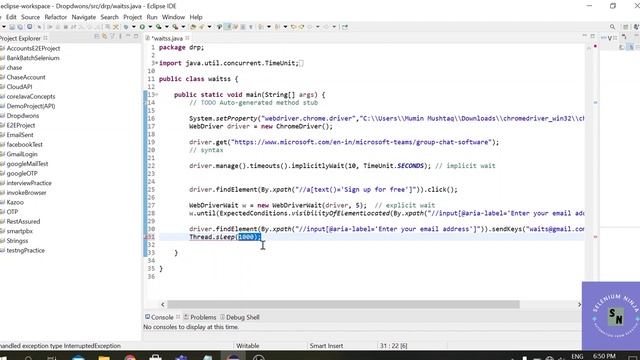Viewport: 640px width, 360px height.
Task: Click the Coverage run icon
Action: (x=158, y=27)
